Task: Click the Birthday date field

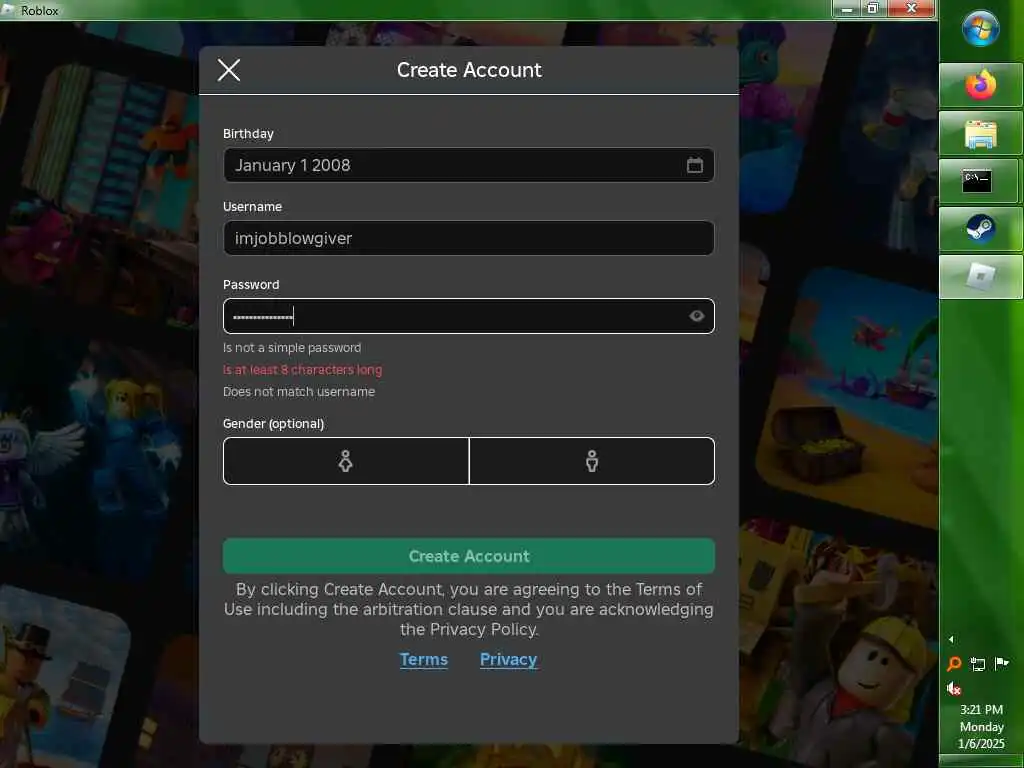Action: point(468,165)
